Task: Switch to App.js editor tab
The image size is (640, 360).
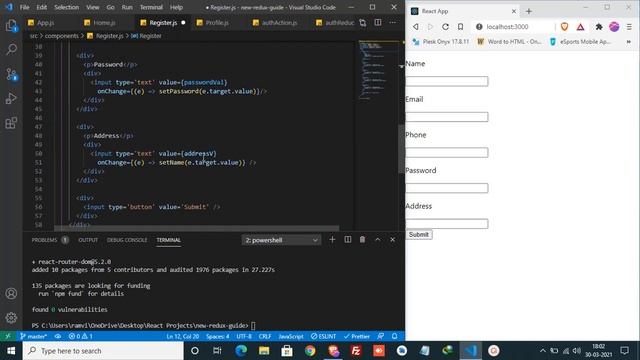Action: 46,23
